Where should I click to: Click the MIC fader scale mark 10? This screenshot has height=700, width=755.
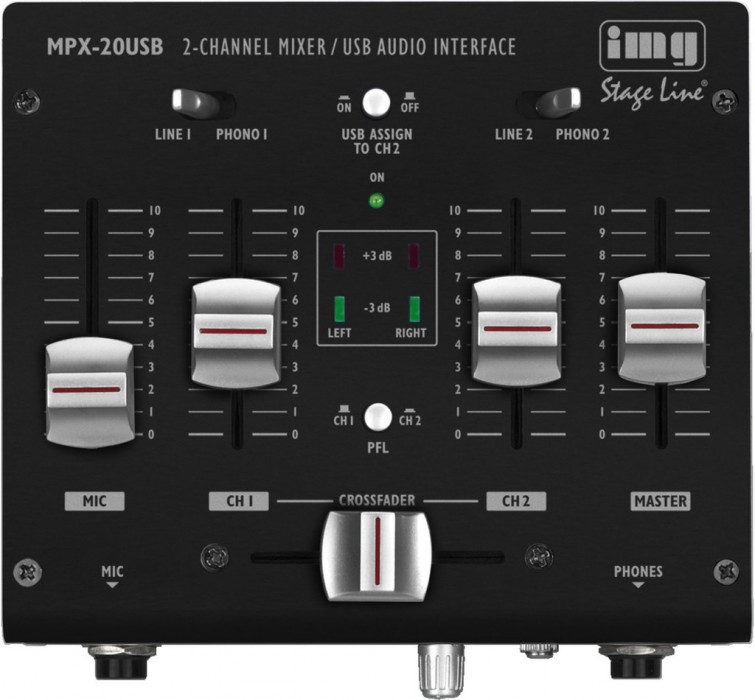click(155, 210)
